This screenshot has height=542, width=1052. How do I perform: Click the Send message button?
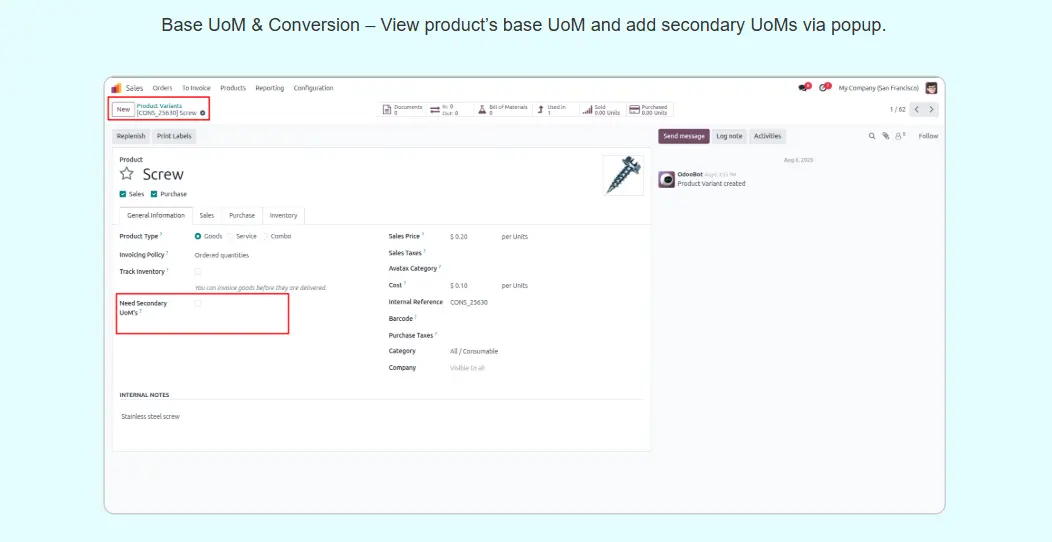pos(684,136)
